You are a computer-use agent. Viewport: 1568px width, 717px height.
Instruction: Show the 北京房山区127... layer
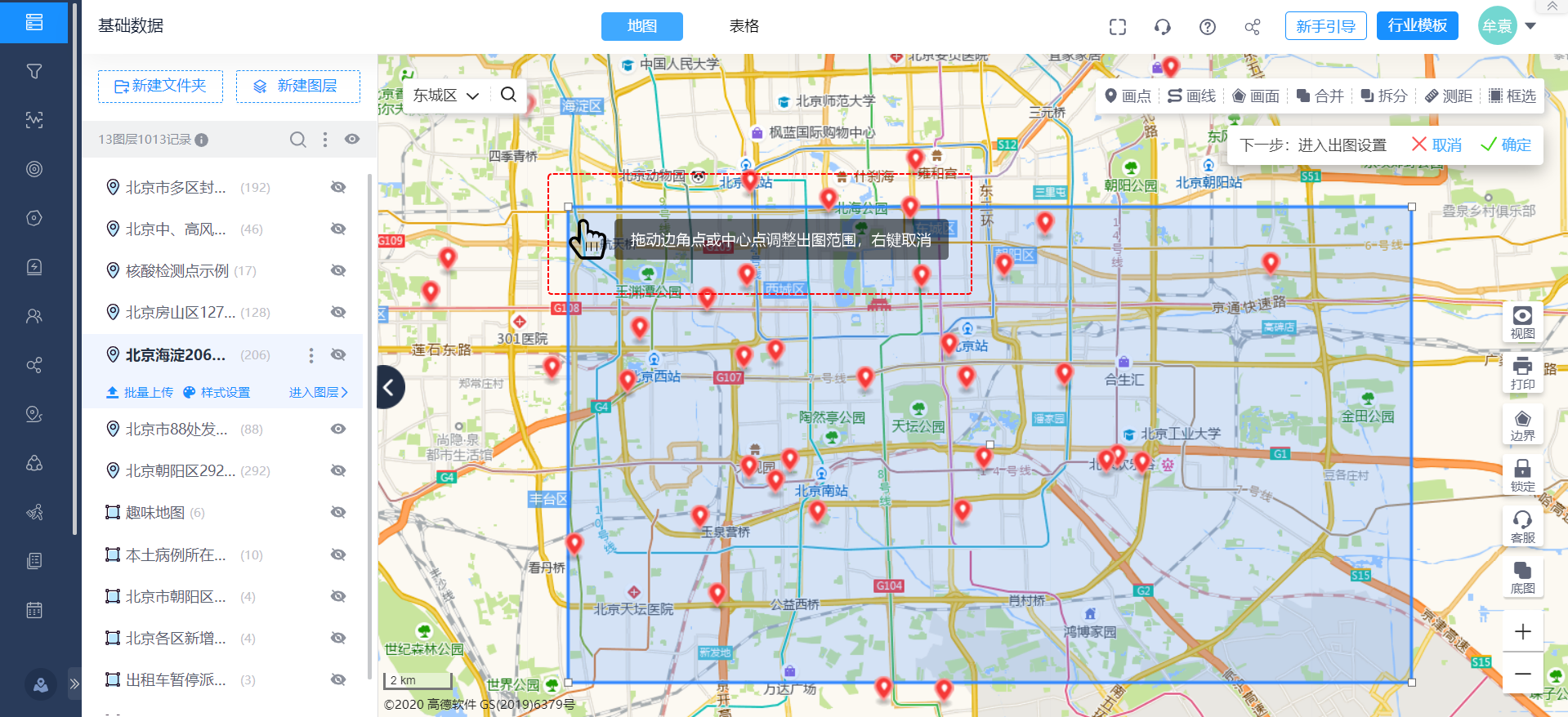coord(338,312)
